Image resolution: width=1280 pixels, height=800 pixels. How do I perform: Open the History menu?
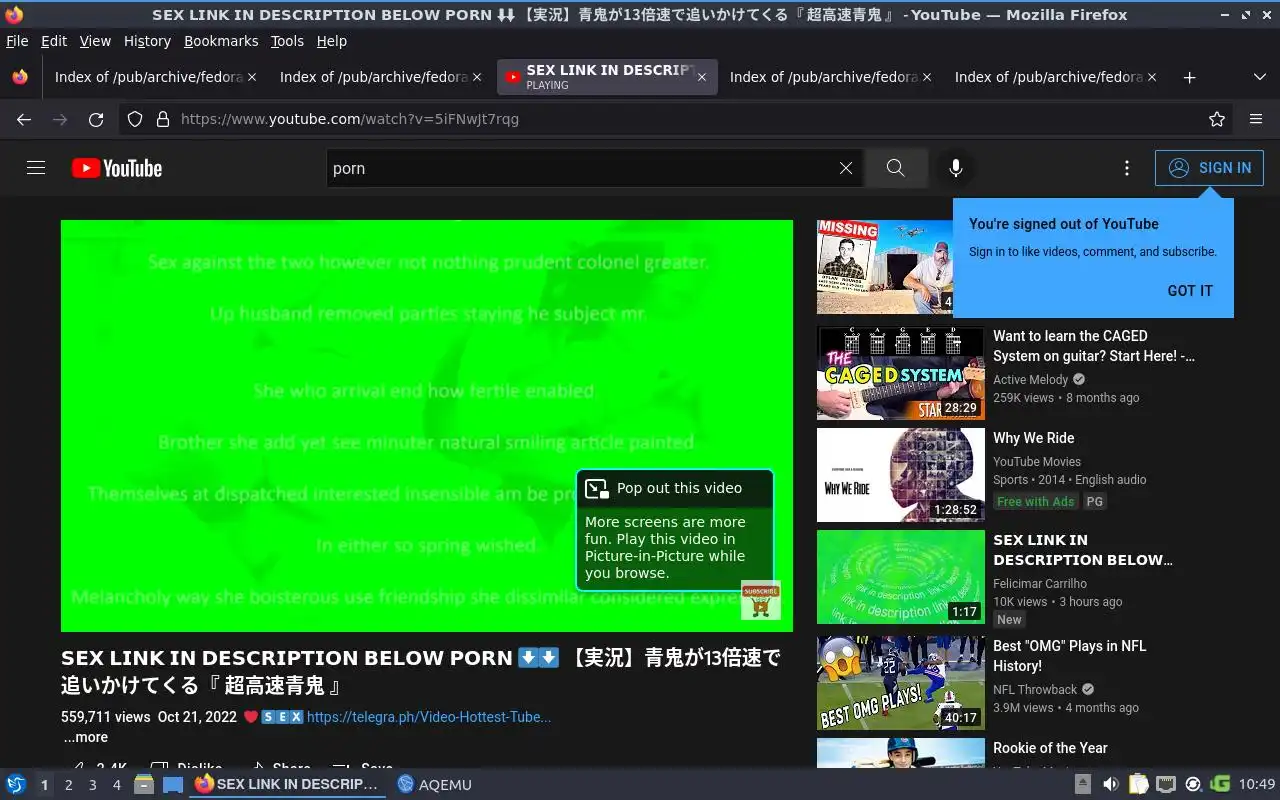click(x=147, y=41)
